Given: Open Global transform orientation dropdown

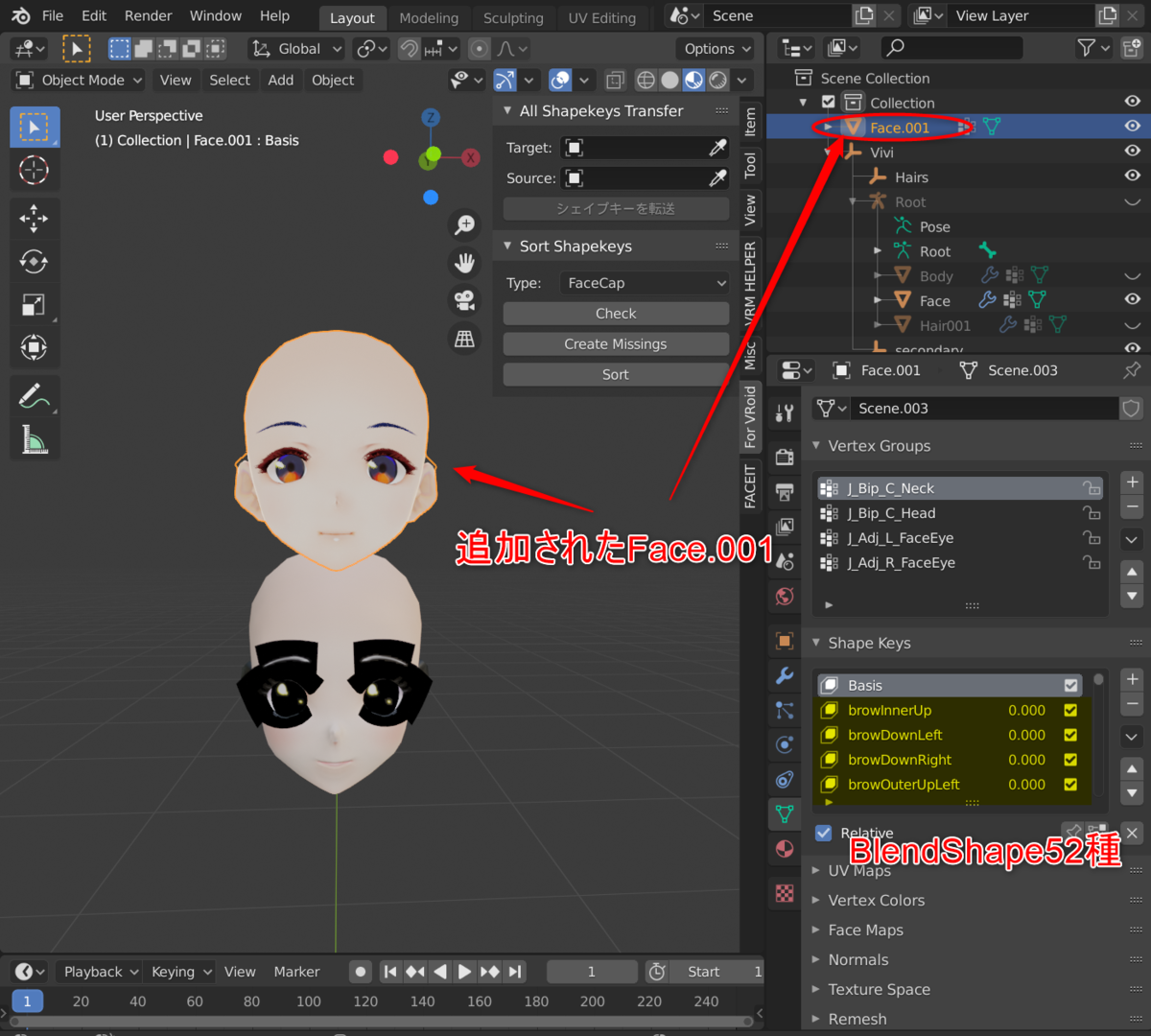Looking at the screenshot, I should (296, 49).
